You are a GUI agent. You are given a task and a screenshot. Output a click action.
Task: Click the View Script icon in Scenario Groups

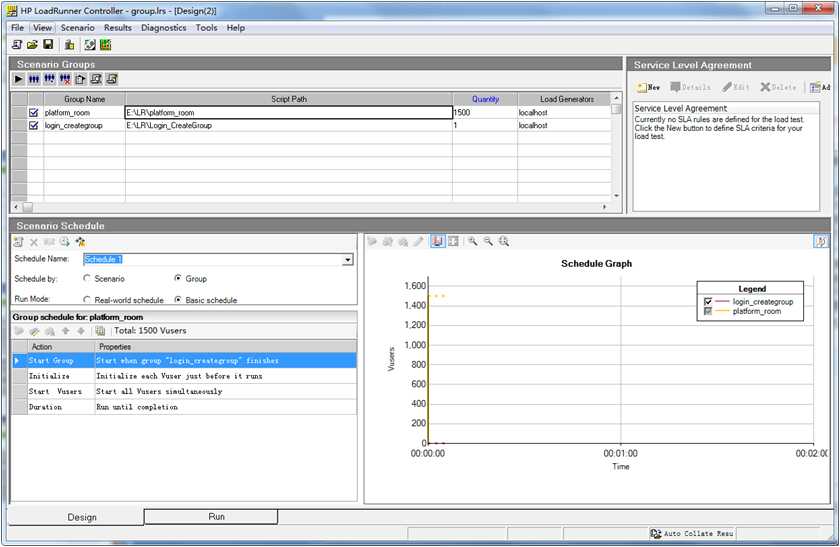(111, 79)
